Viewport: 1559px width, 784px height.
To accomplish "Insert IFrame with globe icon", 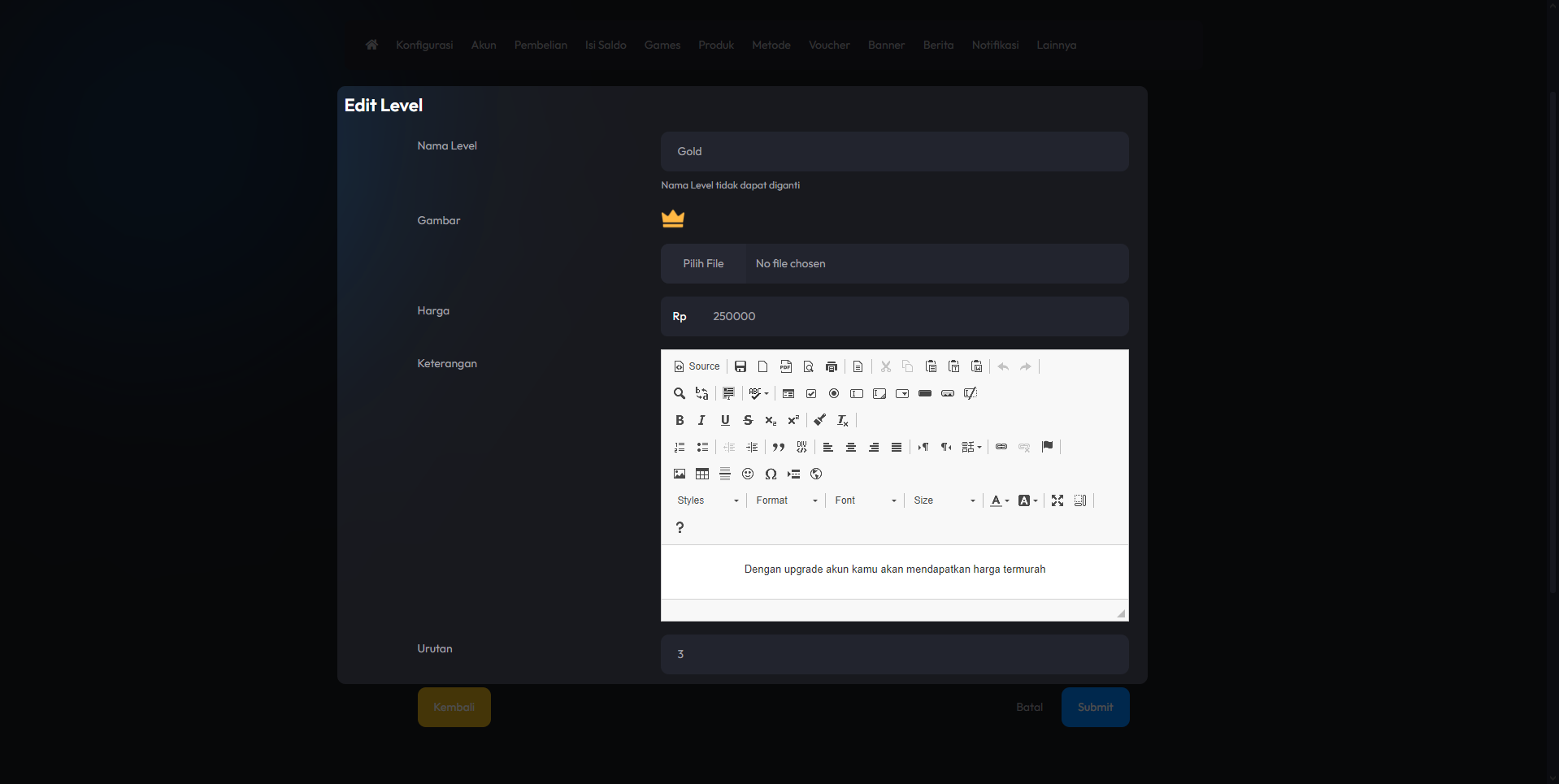I will tap(816, 474).
